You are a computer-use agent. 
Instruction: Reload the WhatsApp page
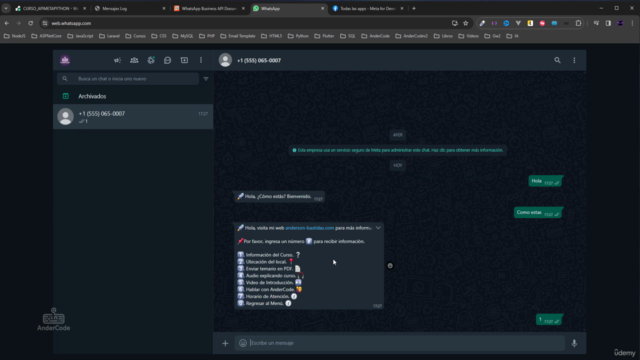click(x=31, y=23)
